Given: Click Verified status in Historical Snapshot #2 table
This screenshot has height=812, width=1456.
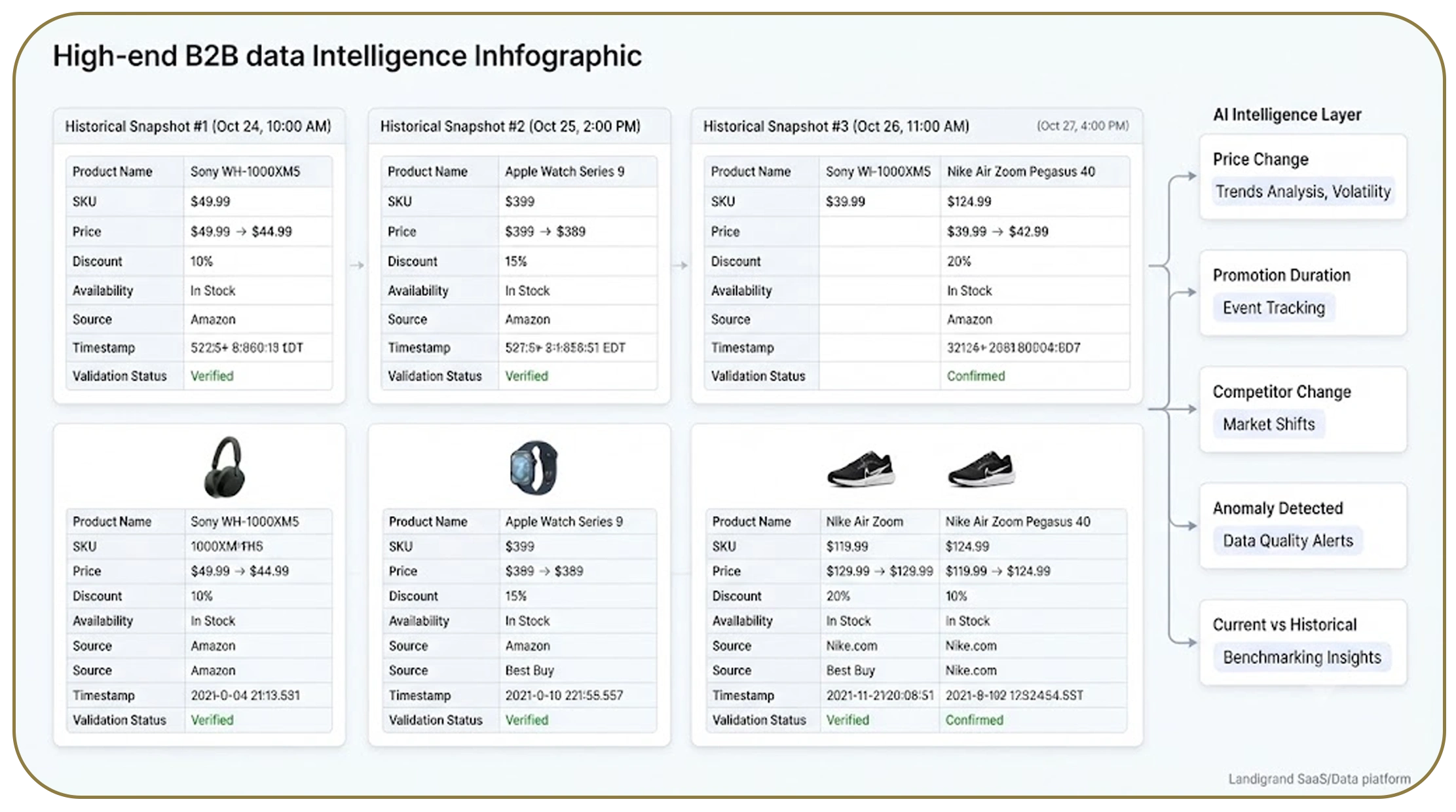Looking at the screenshot, I should coord(527,376).
